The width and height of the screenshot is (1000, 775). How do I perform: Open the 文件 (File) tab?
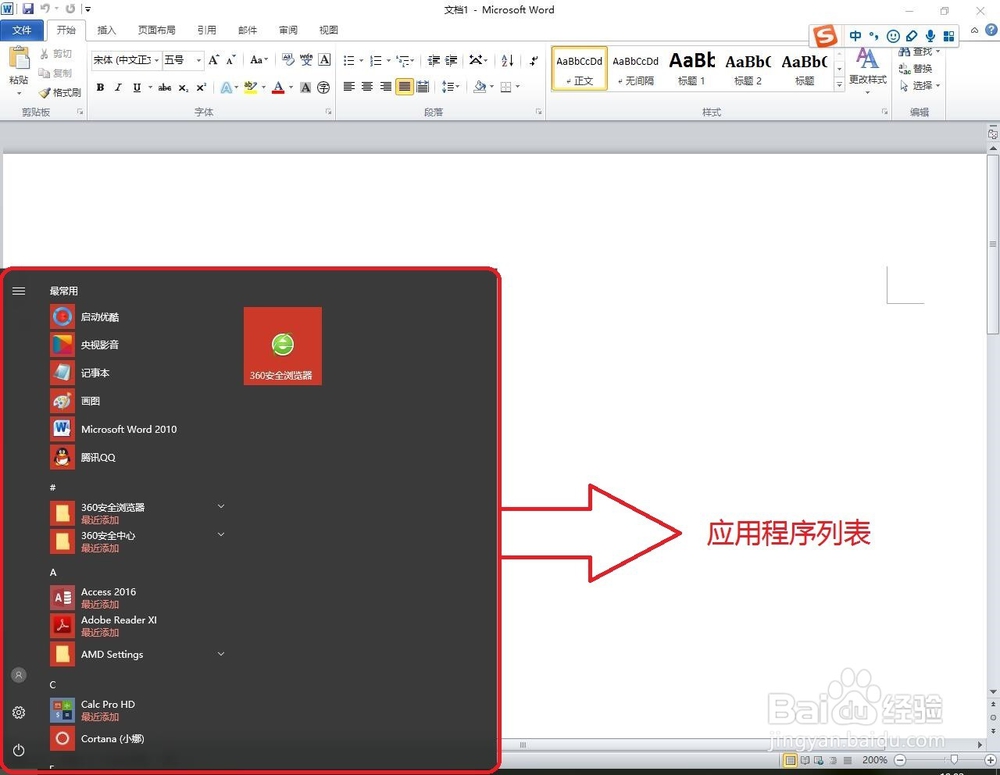22,30
